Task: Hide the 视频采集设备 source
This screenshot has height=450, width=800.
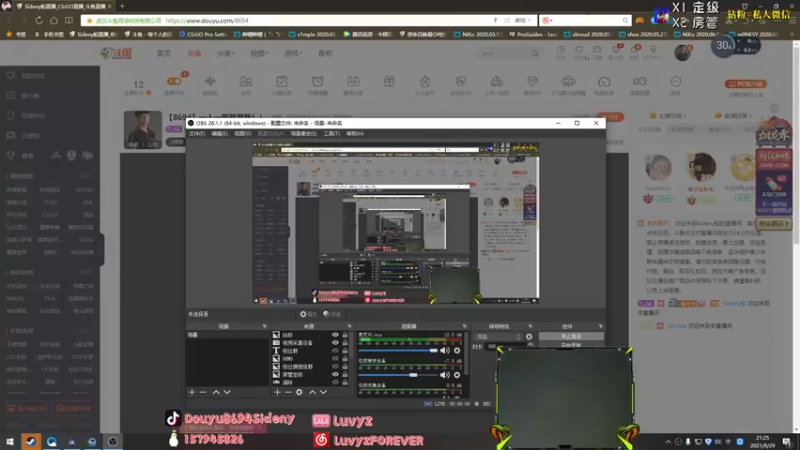Action: tap(335, 343)
